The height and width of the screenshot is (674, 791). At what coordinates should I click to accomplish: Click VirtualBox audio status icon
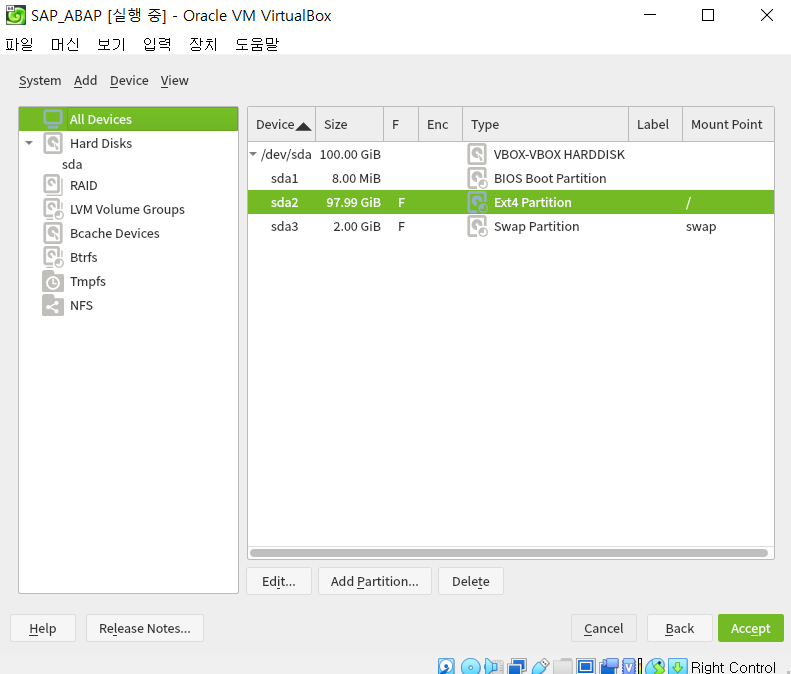click(x=493, y=666)
